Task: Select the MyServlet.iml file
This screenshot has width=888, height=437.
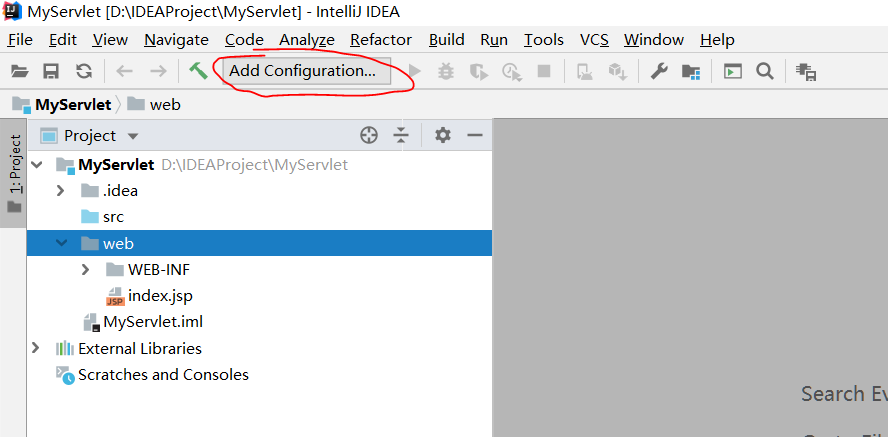Action: point(153,322)
